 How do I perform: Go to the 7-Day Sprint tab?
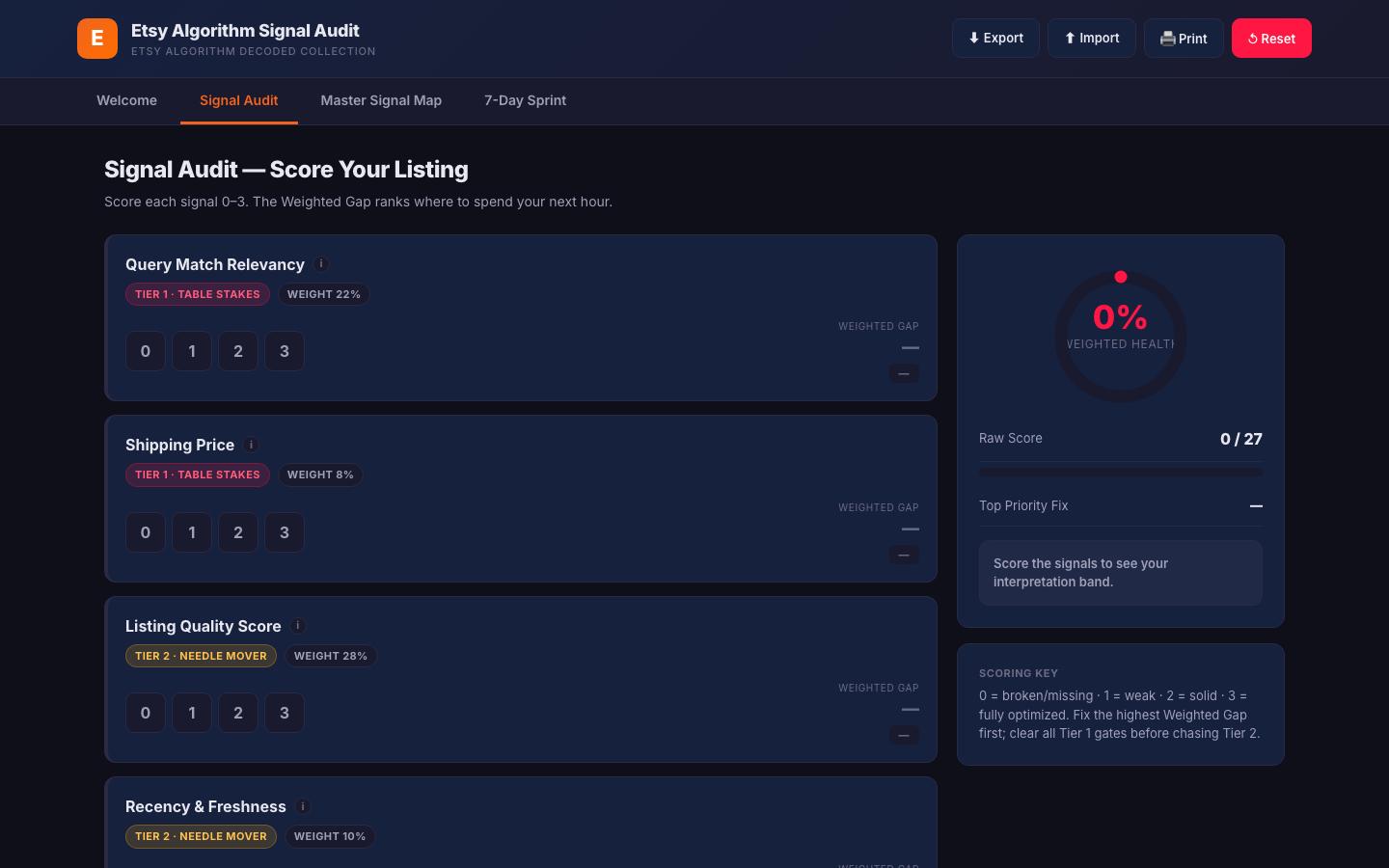tap(525, 100)
